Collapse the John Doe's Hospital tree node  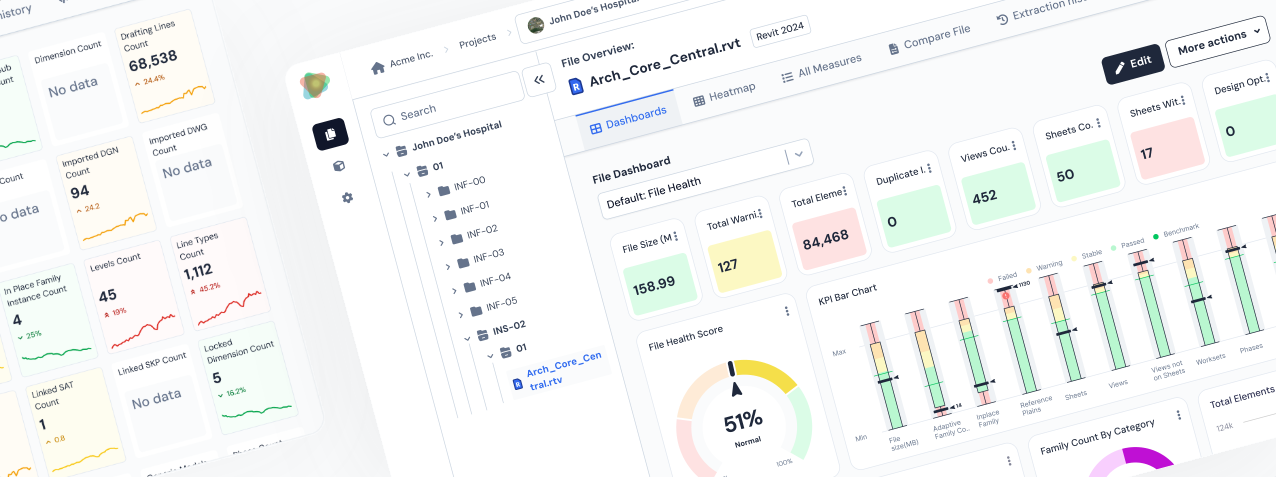(x=385, y=153)
